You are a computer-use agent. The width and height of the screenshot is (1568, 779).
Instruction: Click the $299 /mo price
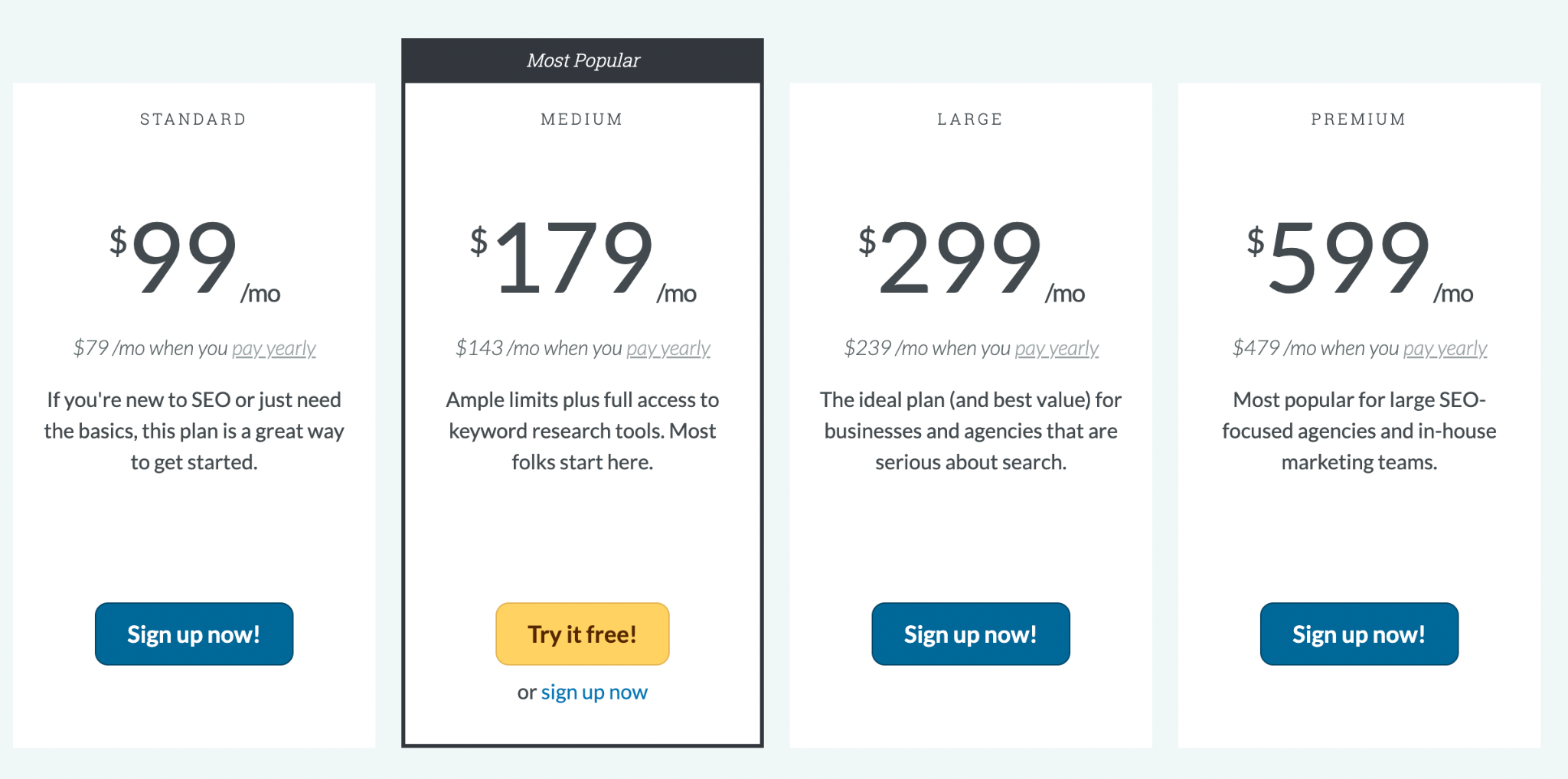click(x=971, y=259)
